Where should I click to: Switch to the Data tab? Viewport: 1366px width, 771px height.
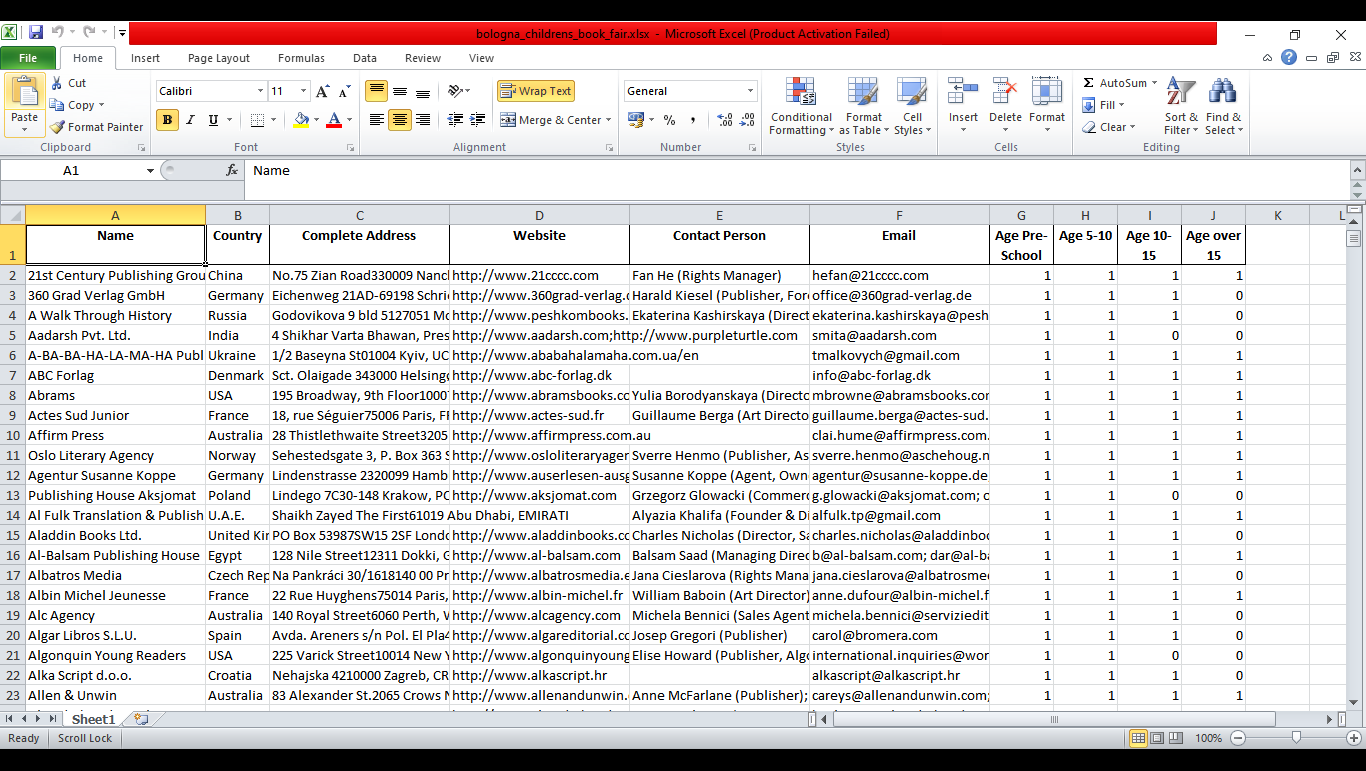click(x=365, y=58)
